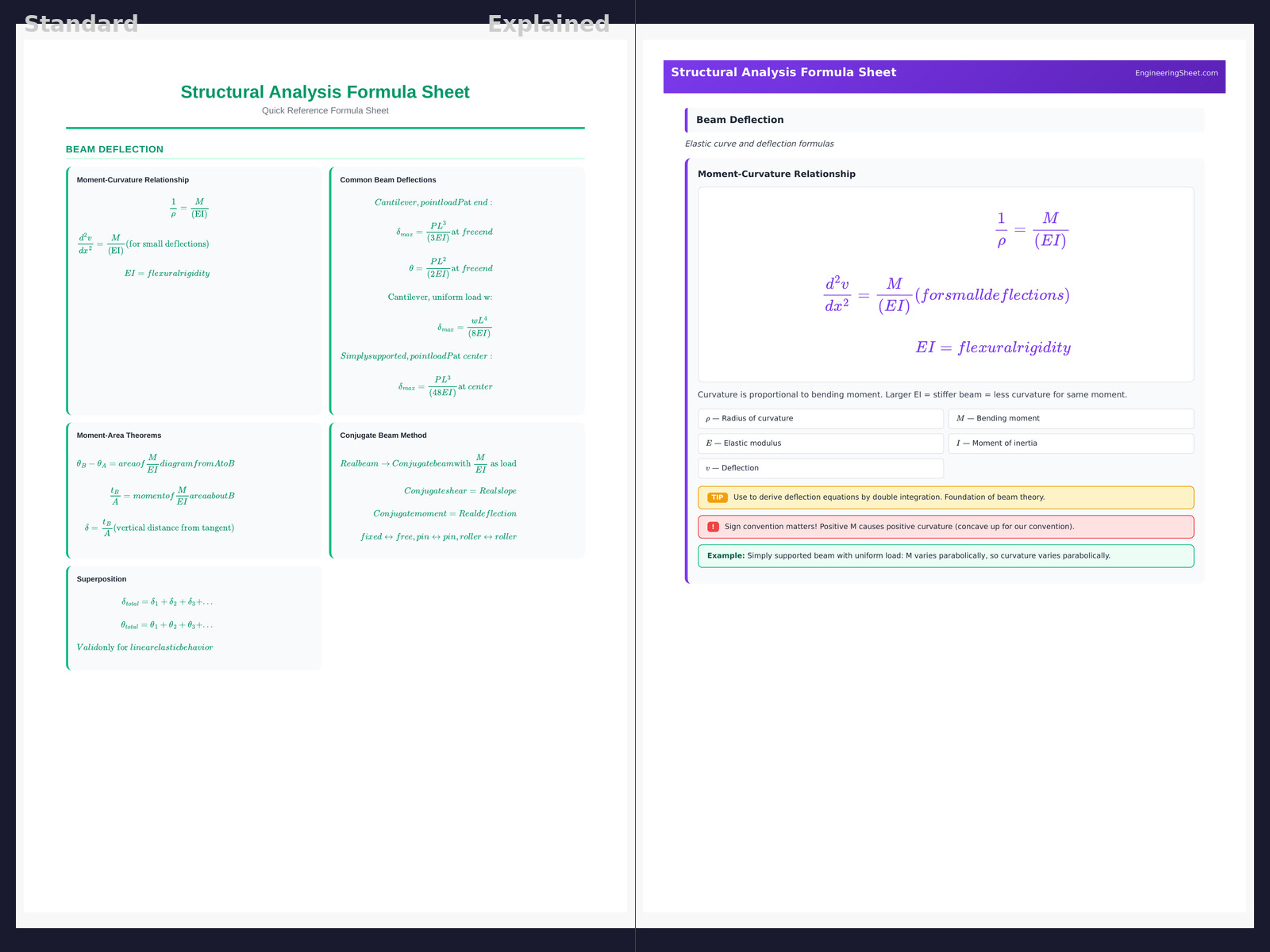
Task: Select the Standard view label
Action: (x=81, y=24)
